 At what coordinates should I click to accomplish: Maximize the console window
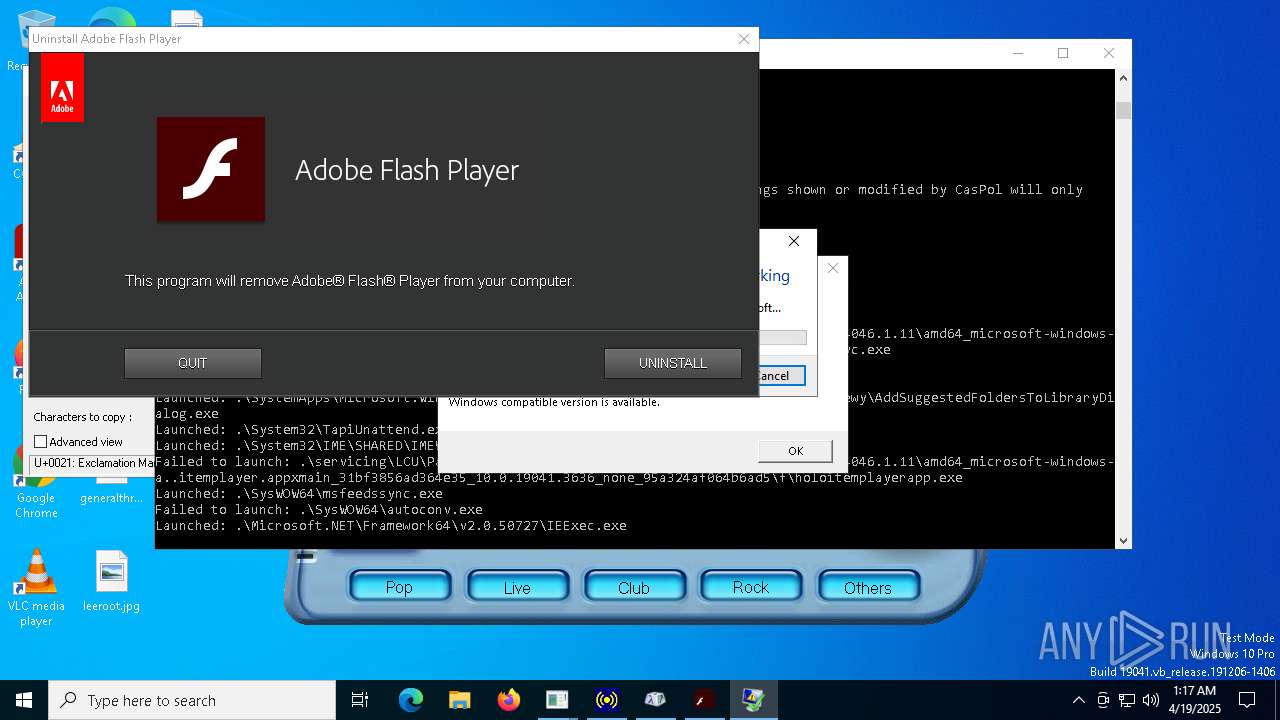pyautogui.click(x=1063, y=53)
